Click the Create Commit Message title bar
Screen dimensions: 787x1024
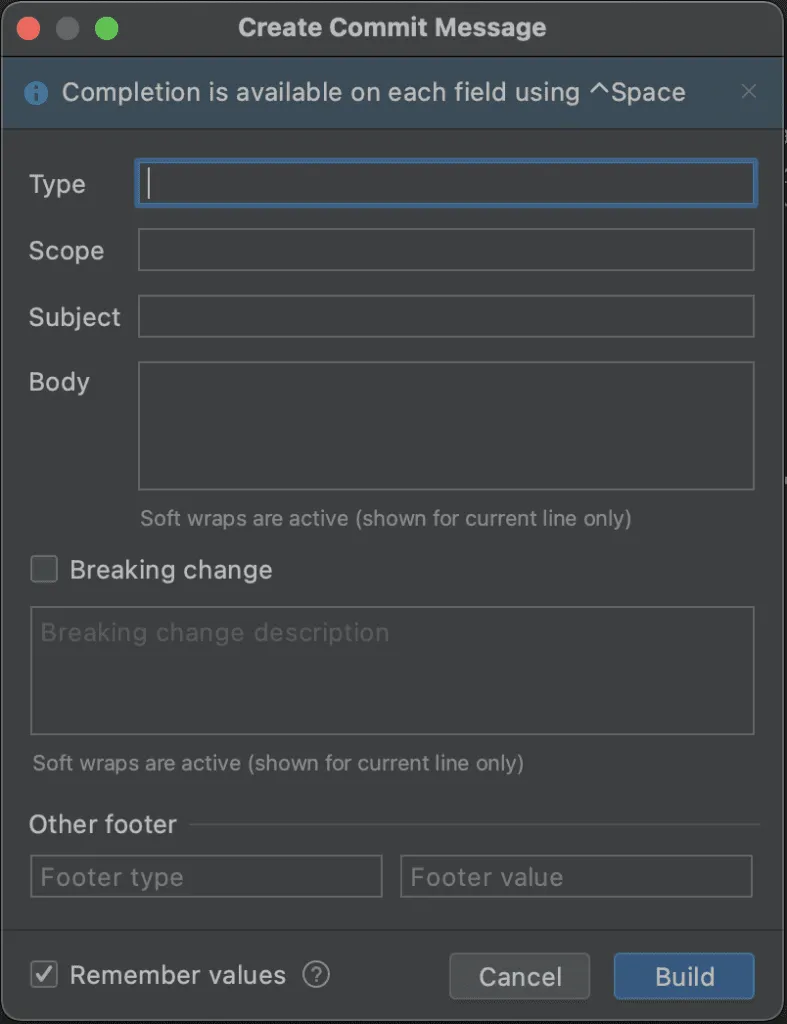(392, 28)
